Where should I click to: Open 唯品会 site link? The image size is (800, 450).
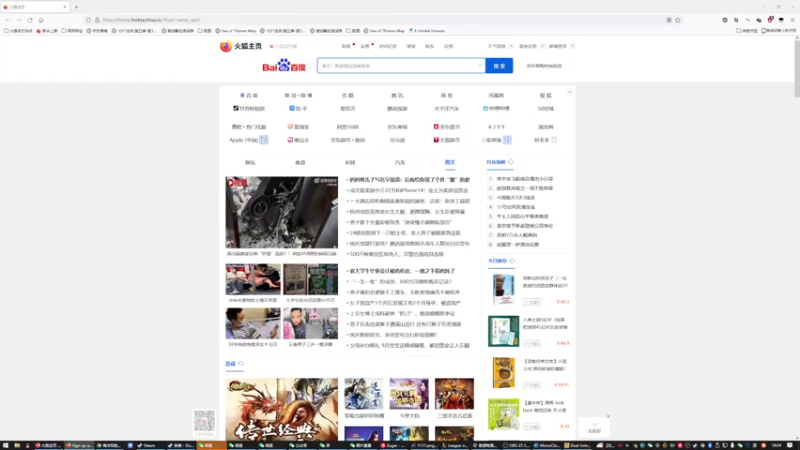click(x=298, y=140)
